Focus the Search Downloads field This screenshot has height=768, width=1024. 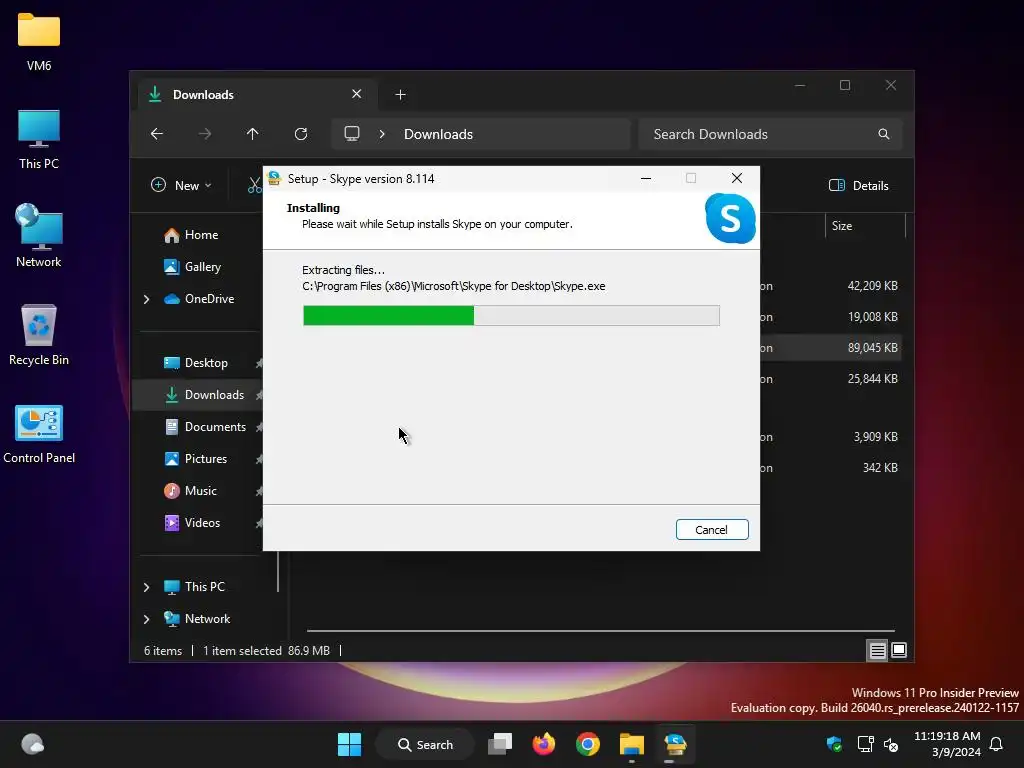pos(770,134)
